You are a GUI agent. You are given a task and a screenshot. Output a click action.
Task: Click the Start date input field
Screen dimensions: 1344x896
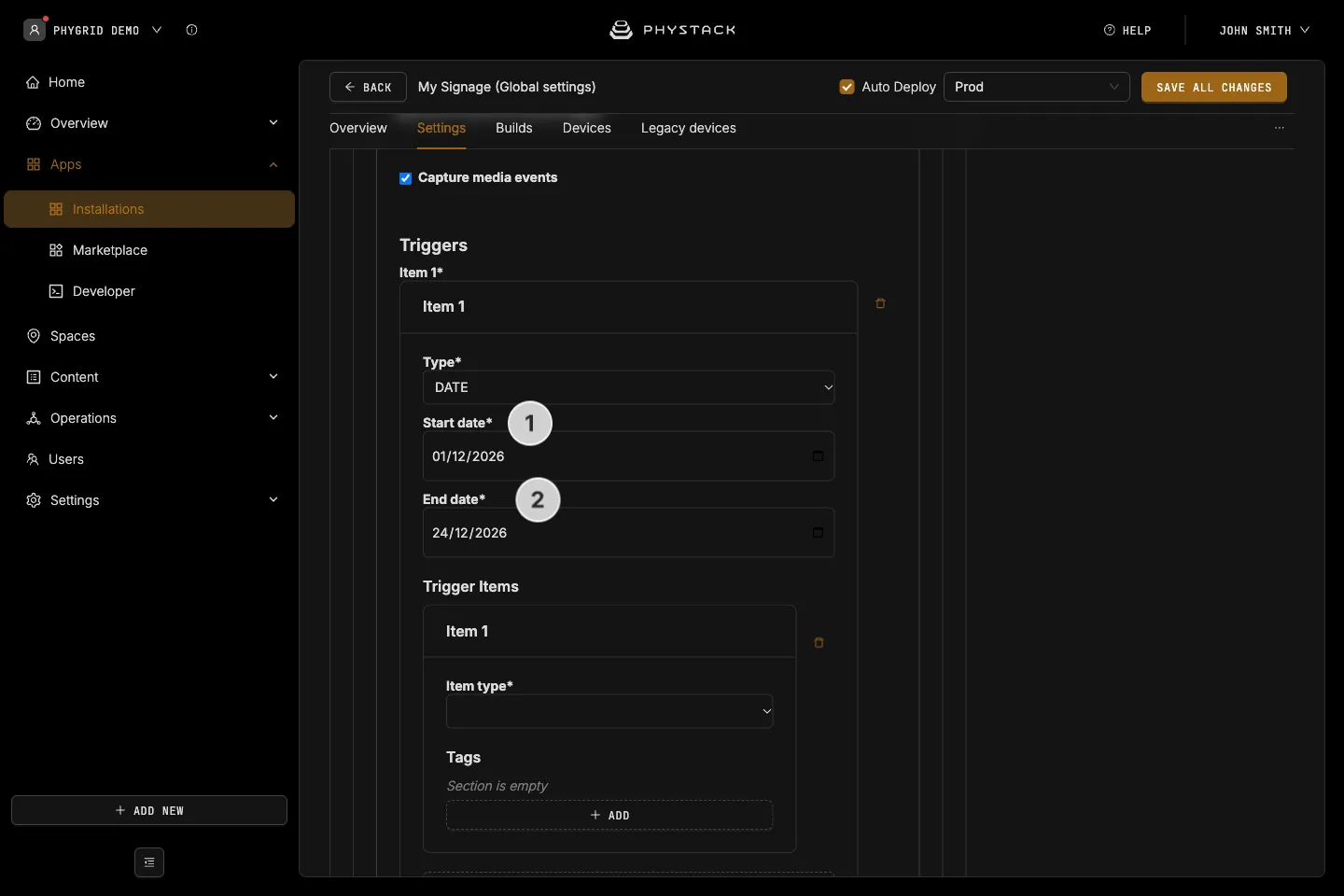click(x=629, y=456)
